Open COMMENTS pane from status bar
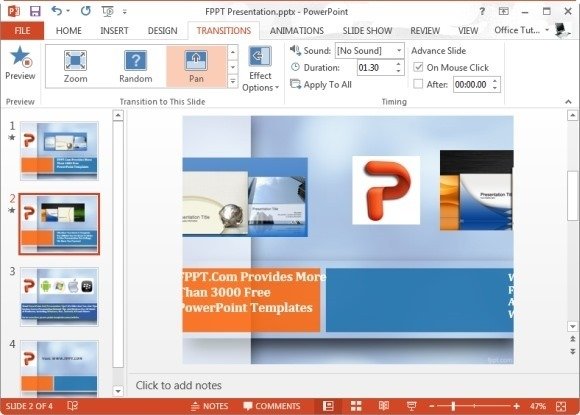The height and width of the screenshot is (415, 580). 272,406
